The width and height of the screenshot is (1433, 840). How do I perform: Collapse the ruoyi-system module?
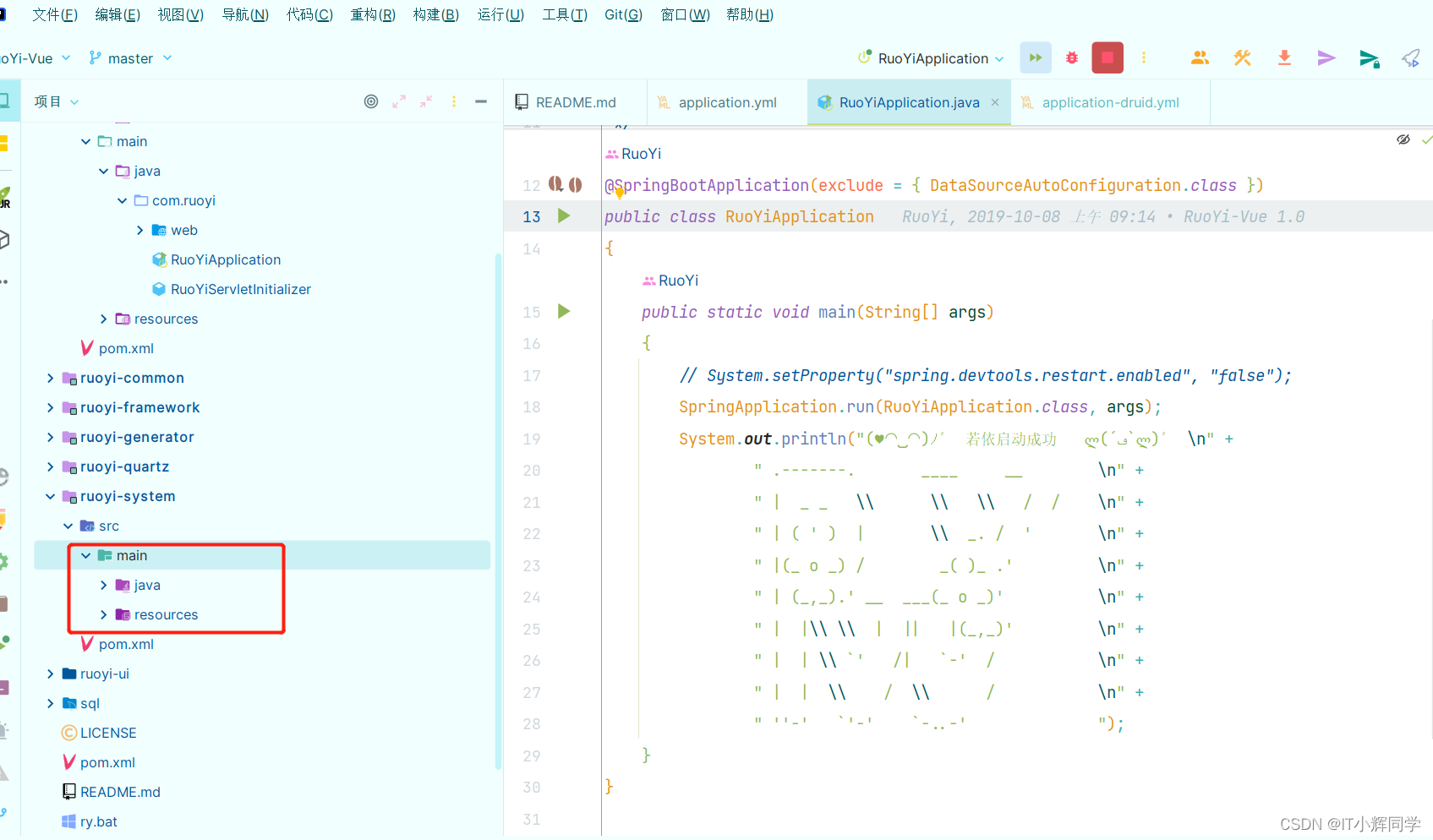tap(50, 496)
